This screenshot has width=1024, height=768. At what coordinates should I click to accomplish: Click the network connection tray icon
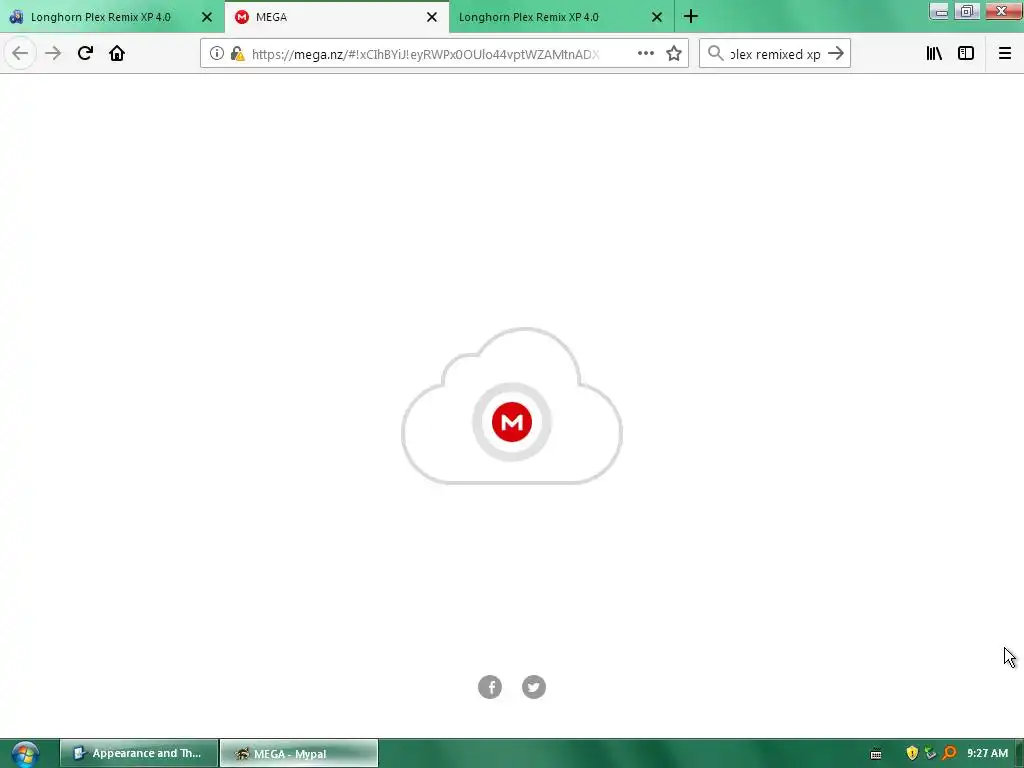(931, 754)
